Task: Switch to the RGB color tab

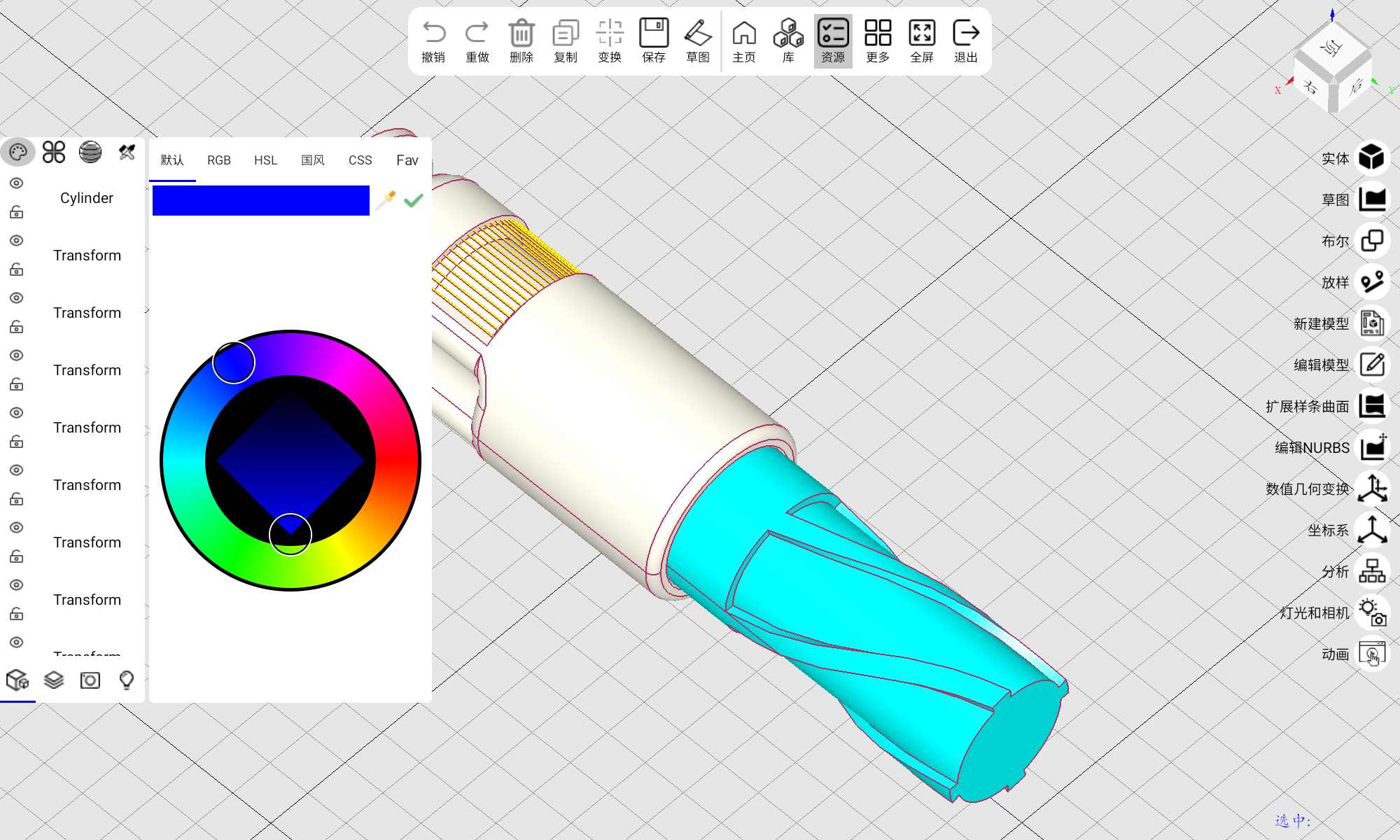Action: pos(219,160)
